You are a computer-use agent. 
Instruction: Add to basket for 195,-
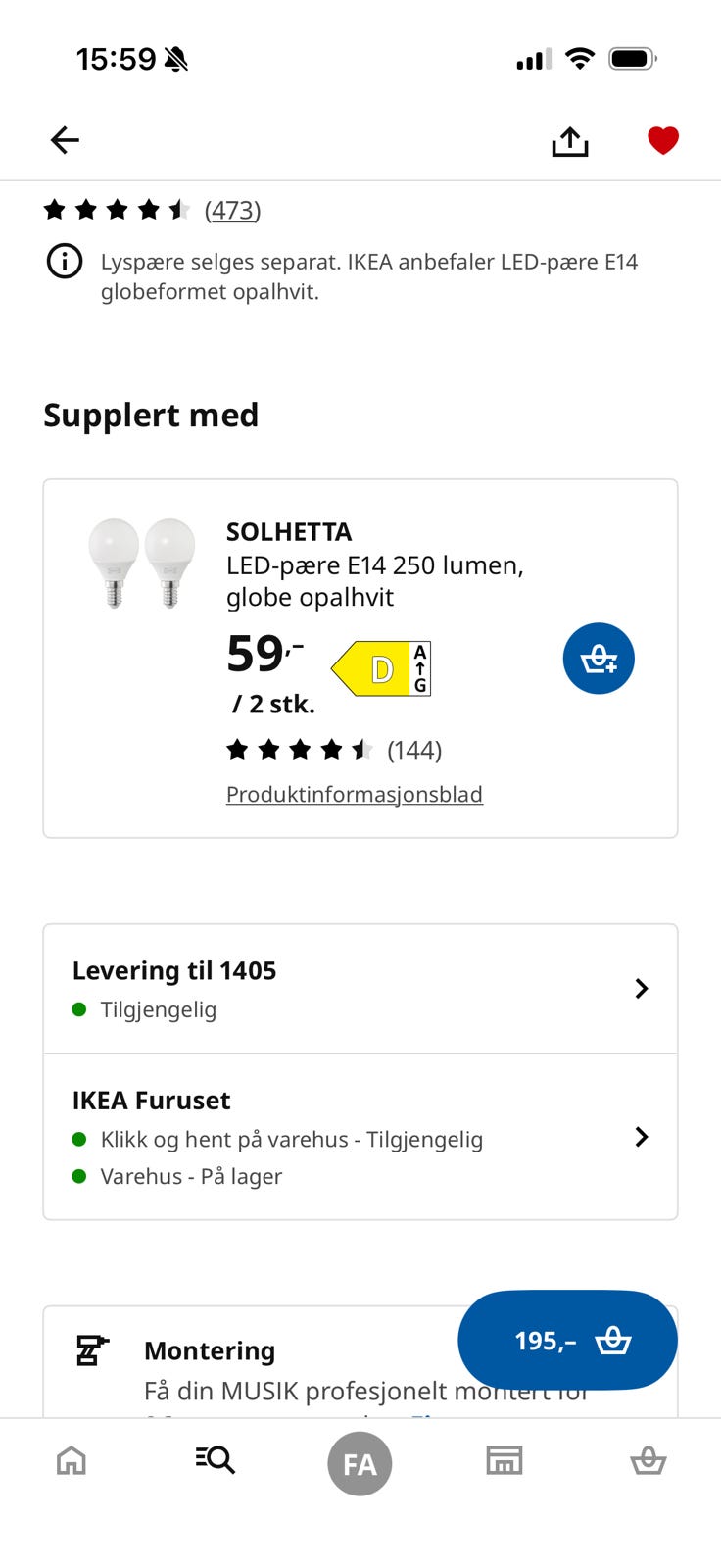coord(567,1340)
